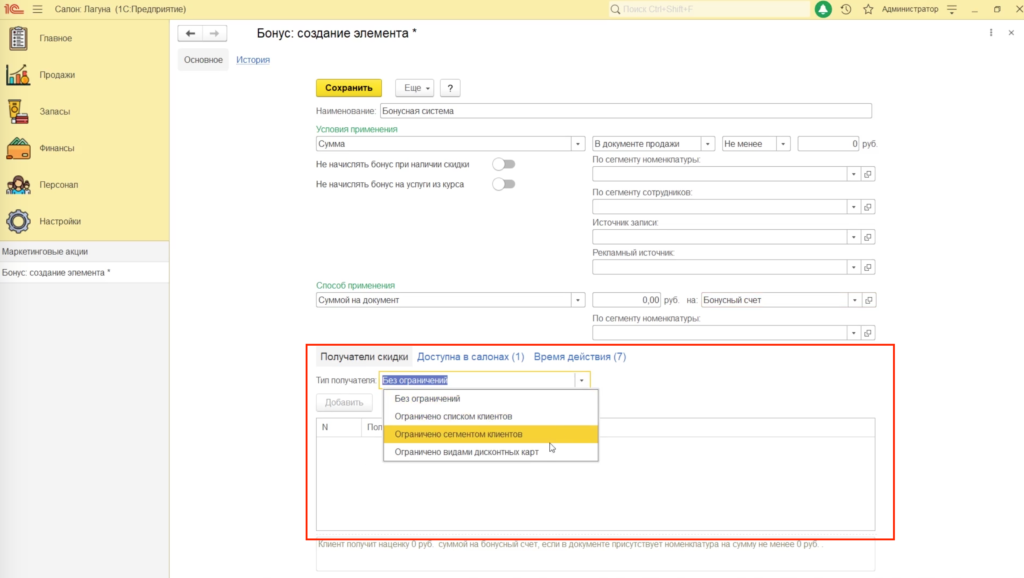Open the Условия применения section link
This screenshot has width=1024, height=578.
[x=357, y=129]
